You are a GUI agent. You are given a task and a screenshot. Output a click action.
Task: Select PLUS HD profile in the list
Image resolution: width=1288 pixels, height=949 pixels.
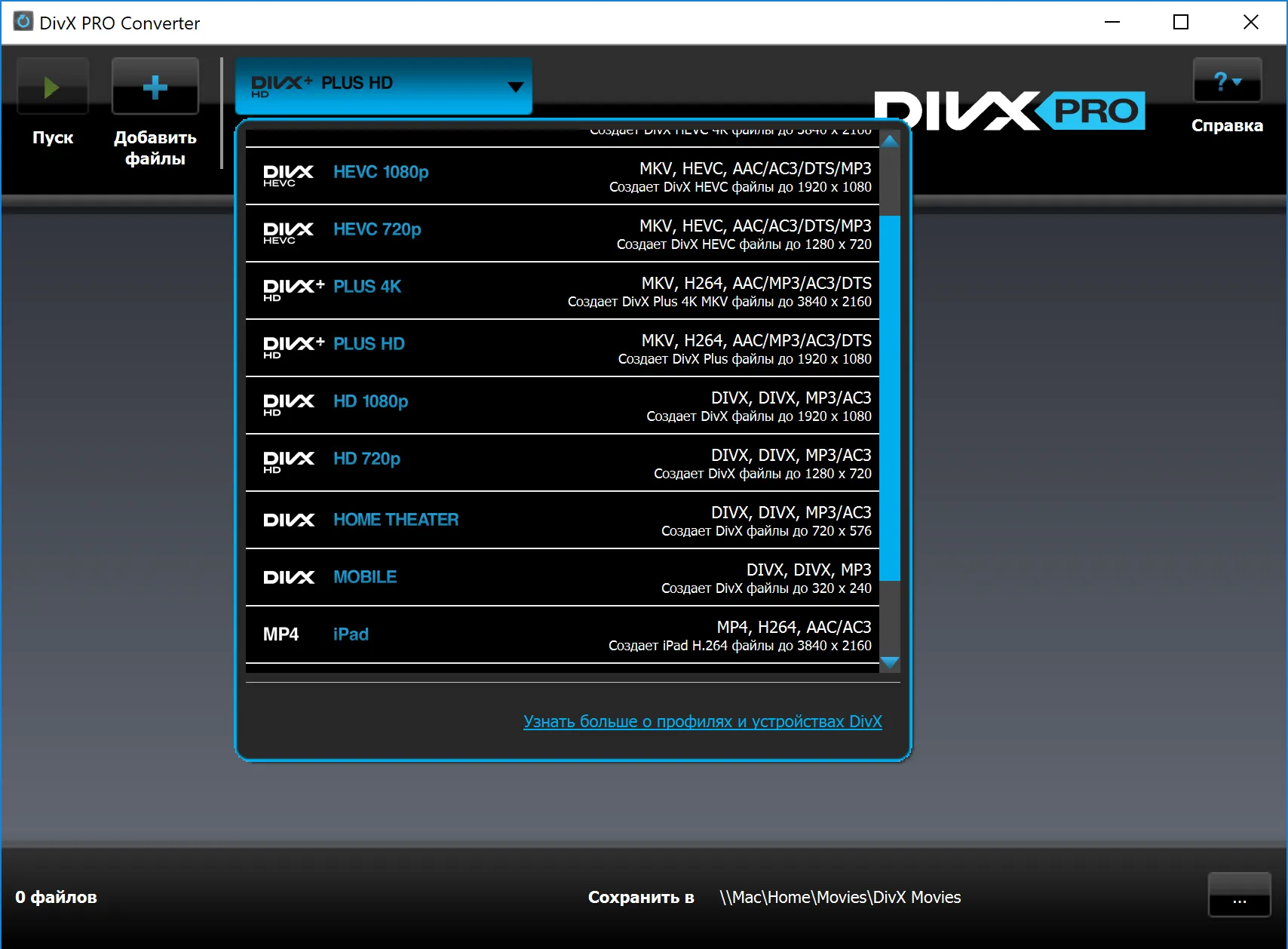(x=563, y=348)
